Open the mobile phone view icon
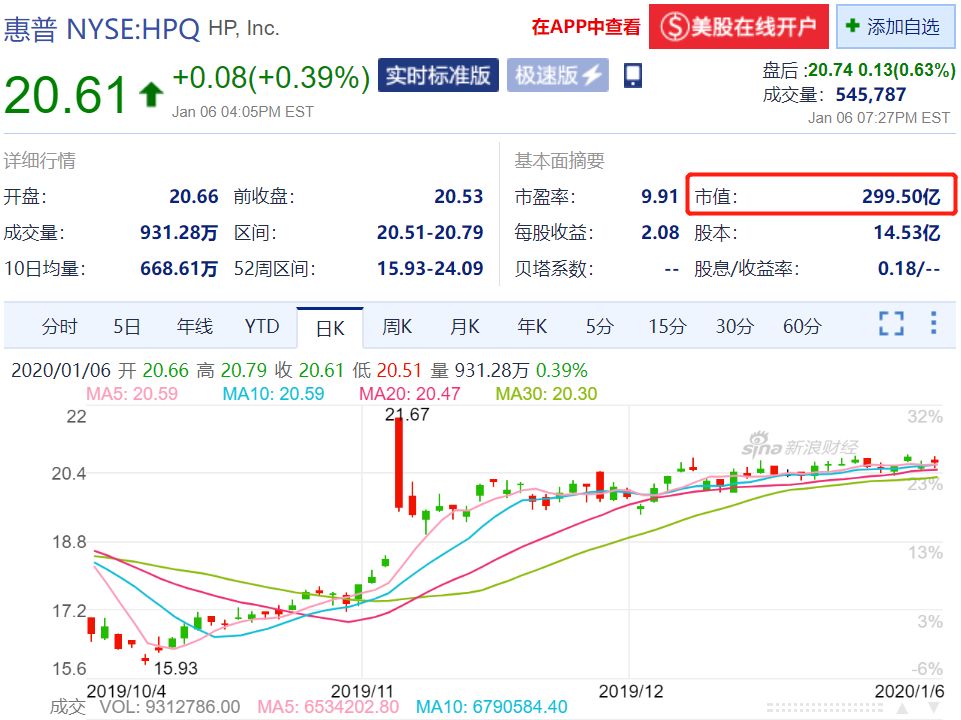Viewport: 961px width, 720px height. pos(632,75)
